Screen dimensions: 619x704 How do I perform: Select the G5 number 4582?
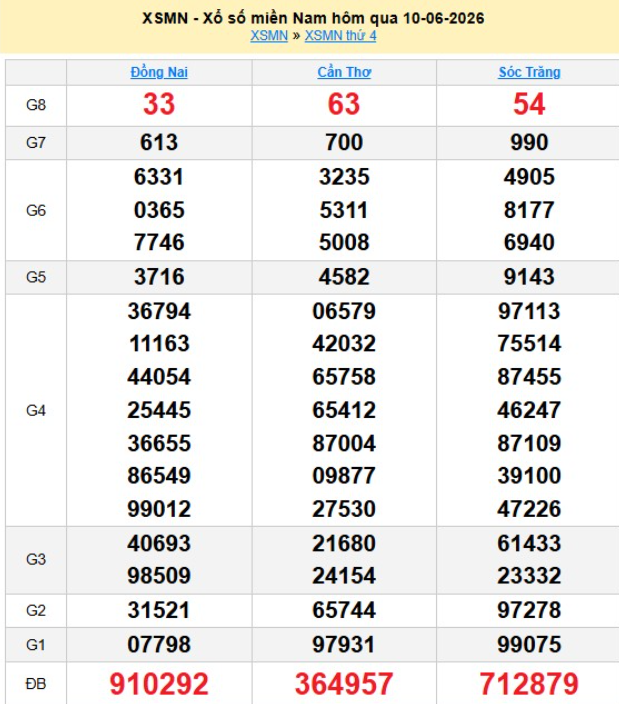(344, 277)
